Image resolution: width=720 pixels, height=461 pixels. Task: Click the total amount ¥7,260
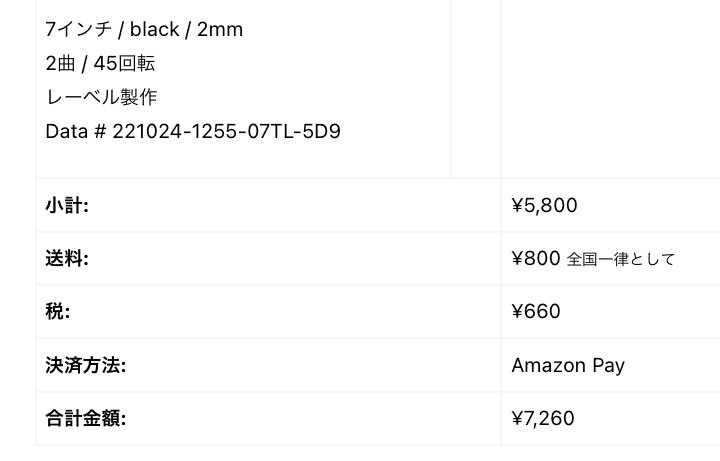pos(543,418)
